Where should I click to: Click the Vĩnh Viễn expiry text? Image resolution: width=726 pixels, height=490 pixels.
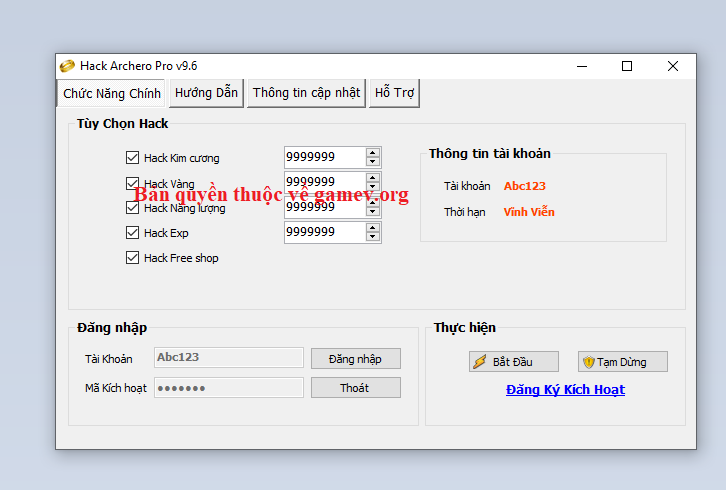click(529, 212)
